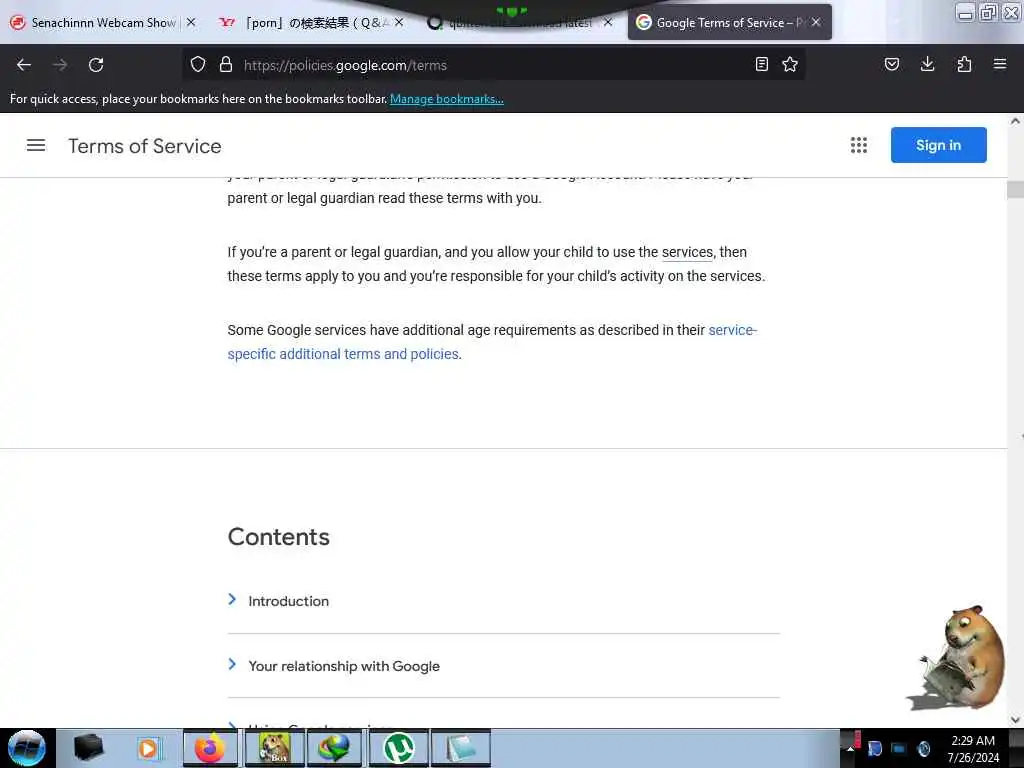Screen dimensions: 1024x768
Task: Save the page to Pocket
Action: [x=891, y=65]
